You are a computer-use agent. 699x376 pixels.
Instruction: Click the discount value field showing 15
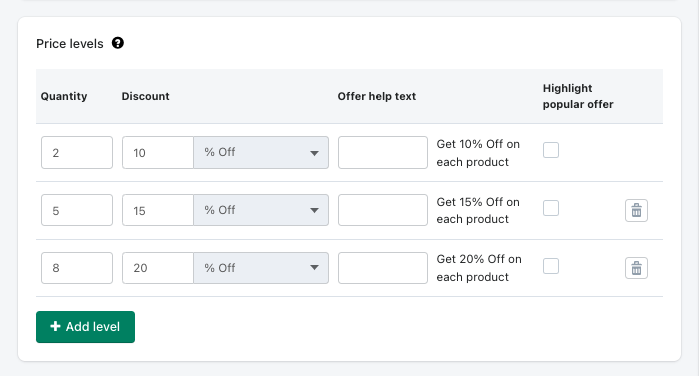pyautogui.click(x=158, y=210)
